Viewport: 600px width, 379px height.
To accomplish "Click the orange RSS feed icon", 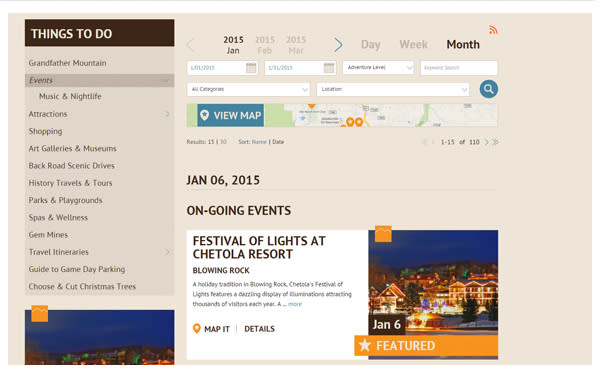I will pos(493,30).
